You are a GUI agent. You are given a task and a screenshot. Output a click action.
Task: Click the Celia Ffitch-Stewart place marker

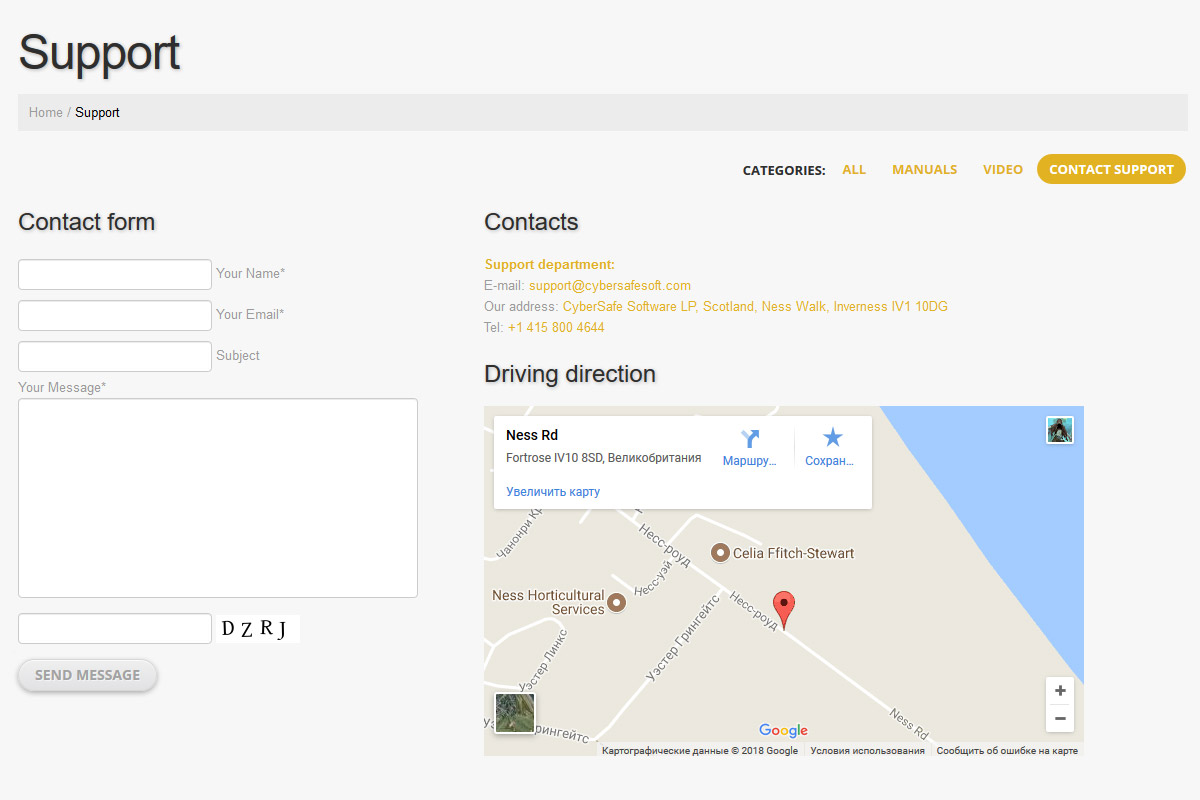(x=720, y=553)
